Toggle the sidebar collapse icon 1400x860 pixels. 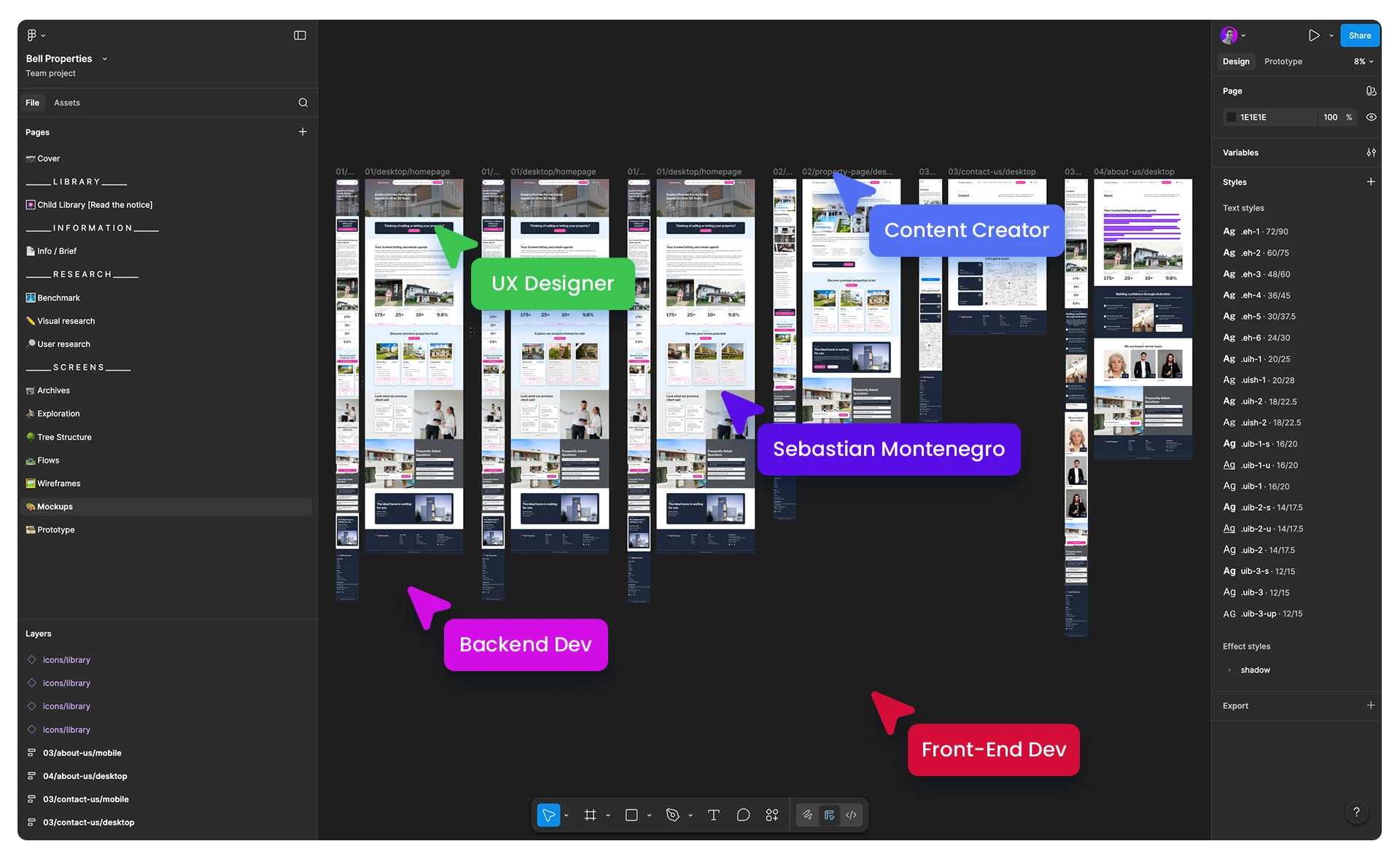300,35
